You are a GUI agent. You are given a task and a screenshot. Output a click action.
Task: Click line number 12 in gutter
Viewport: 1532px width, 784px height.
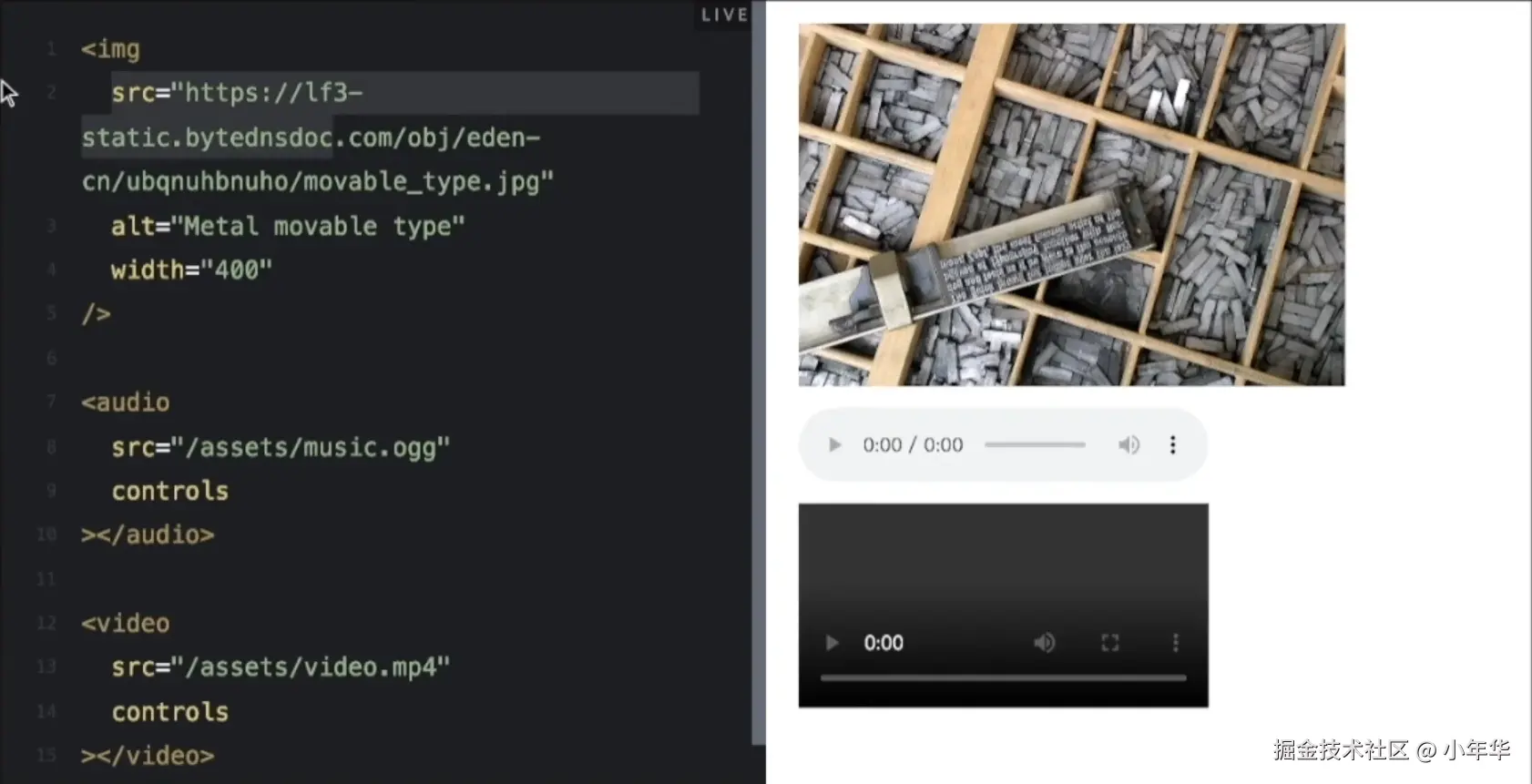click(x=46, y=623)
